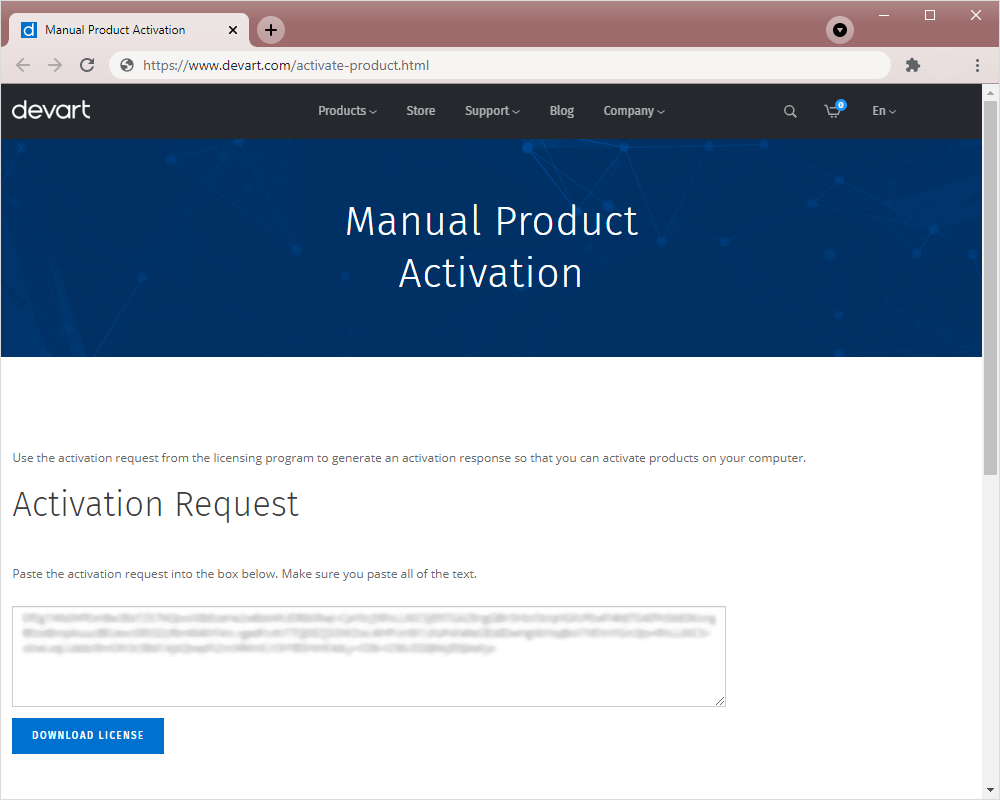The image size is (1000, 800).
Task: Click the Devart logo in header
Action: (51, 110)
